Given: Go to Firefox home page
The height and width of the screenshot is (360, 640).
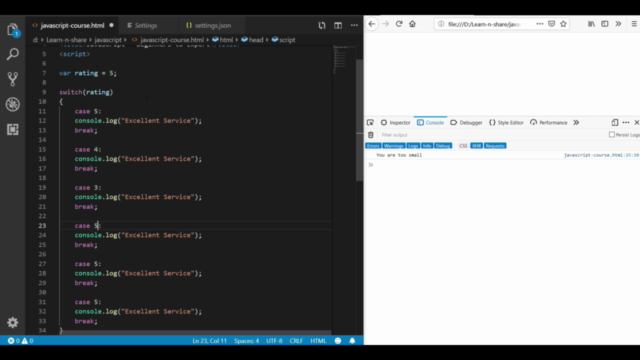Looking at the screenshot, I should [x=413, y=24].
